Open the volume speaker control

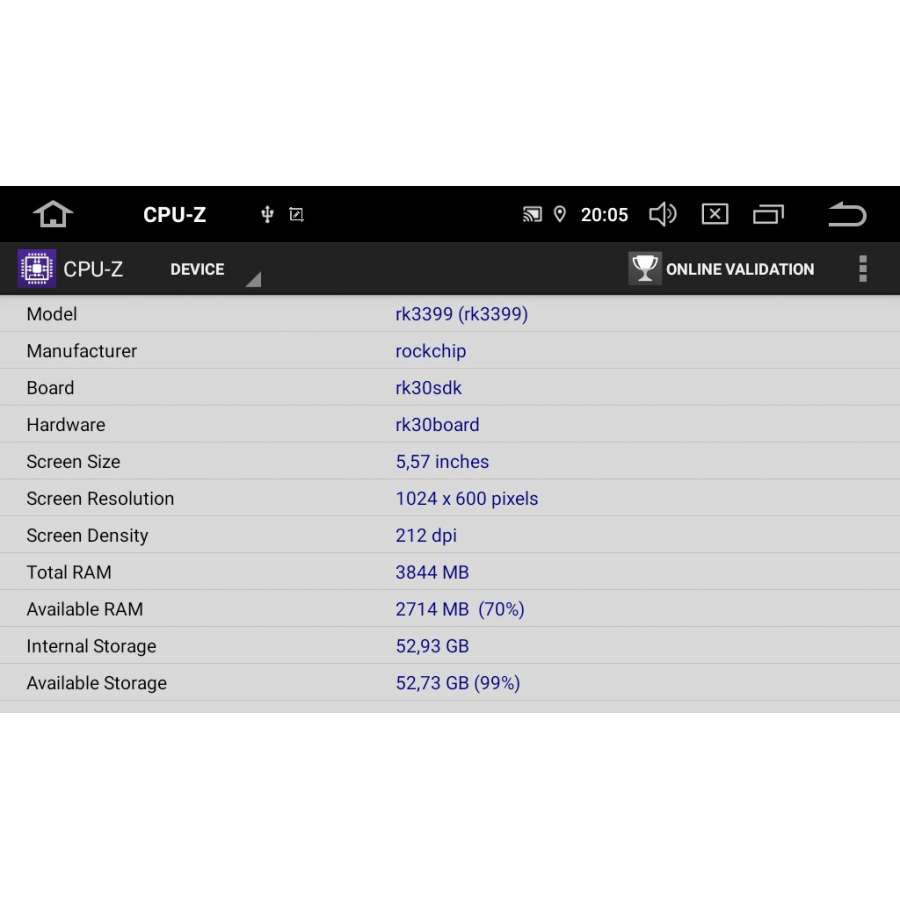pos(662,214)
